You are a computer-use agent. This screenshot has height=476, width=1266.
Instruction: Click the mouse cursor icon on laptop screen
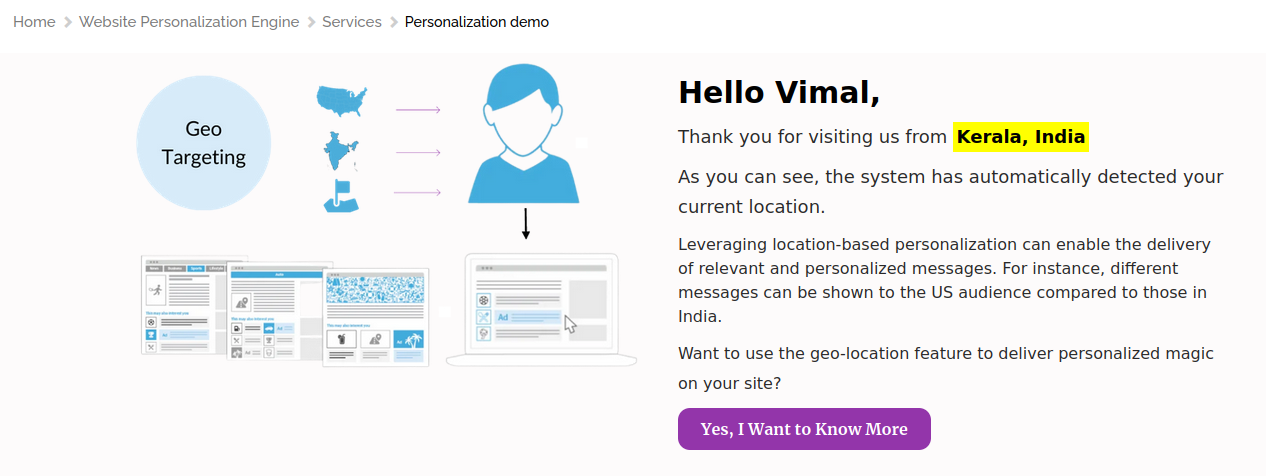(x=570, y=323)
